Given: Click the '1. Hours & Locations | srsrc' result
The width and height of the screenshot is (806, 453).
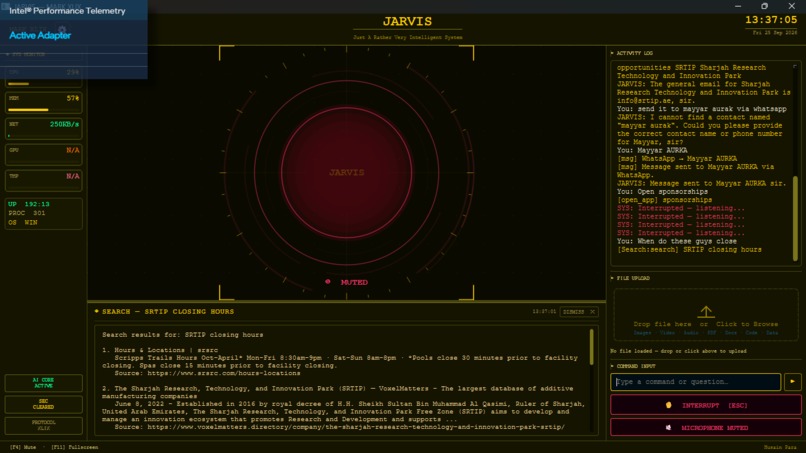Looking at the screenshot, I should [x=160, y=350].
